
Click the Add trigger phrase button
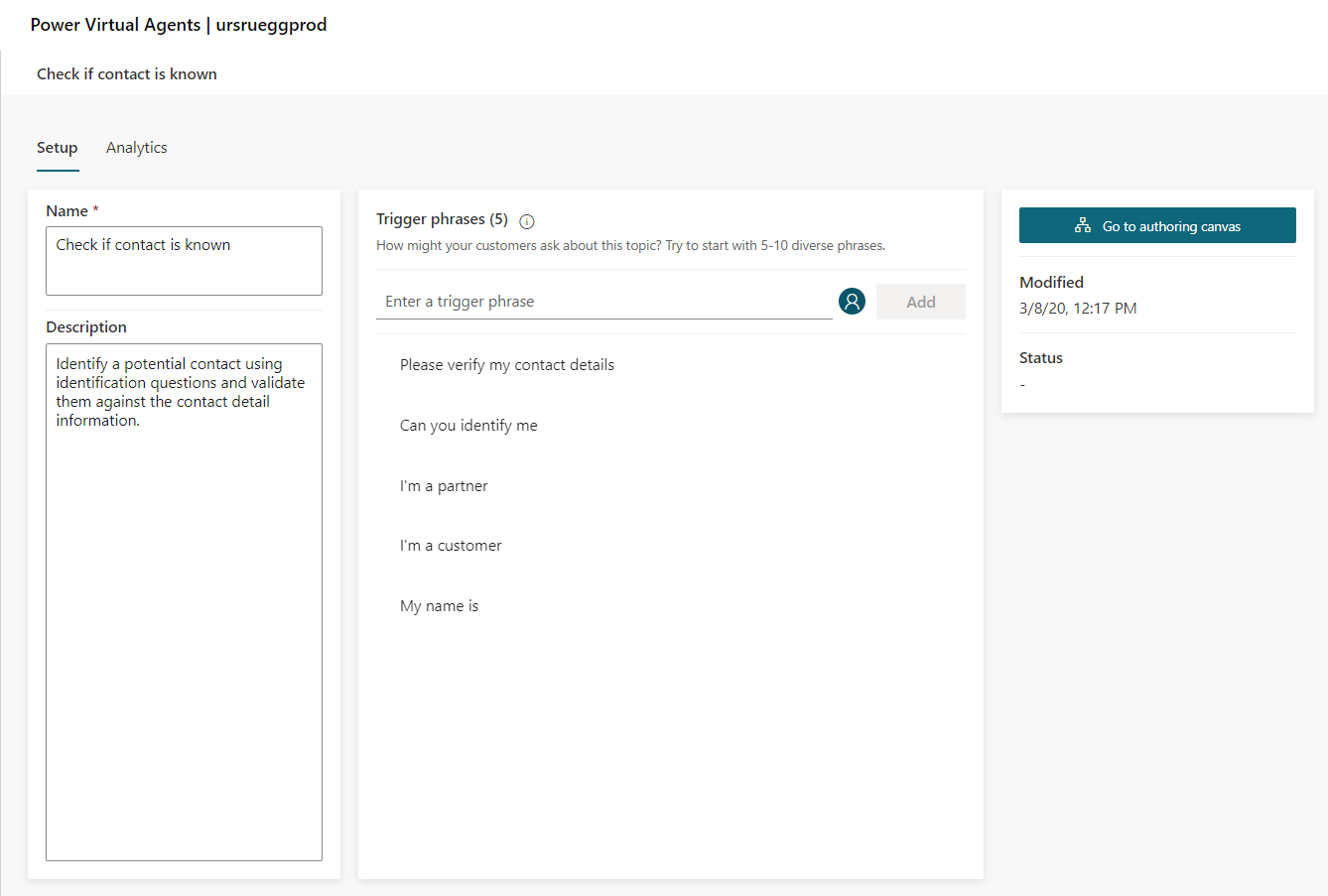click(x=921, y=302)
